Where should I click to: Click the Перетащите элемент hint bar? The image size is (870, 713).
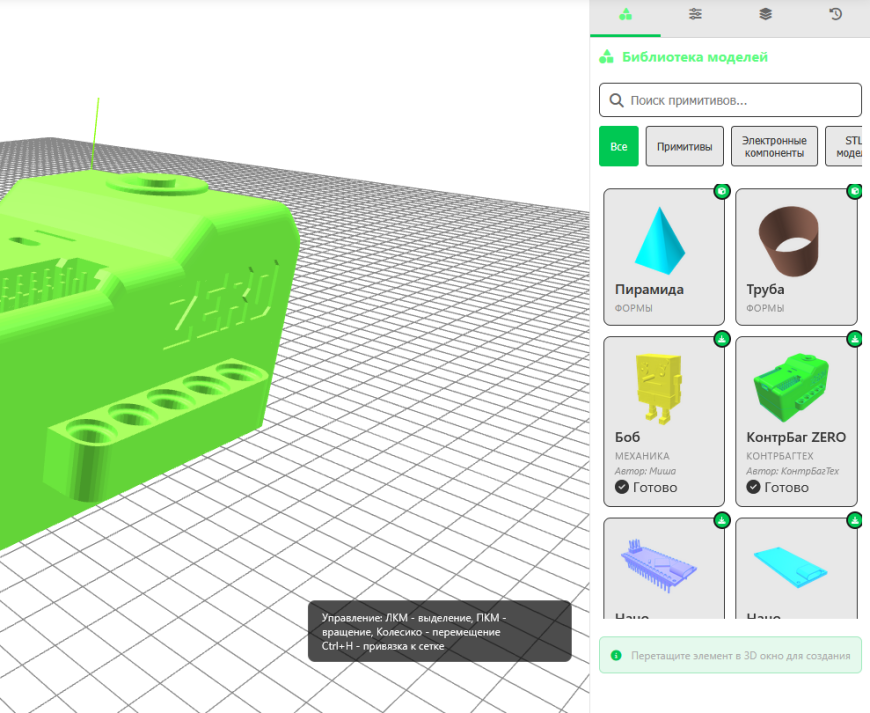pyautogui.click(x=731, y=655)
